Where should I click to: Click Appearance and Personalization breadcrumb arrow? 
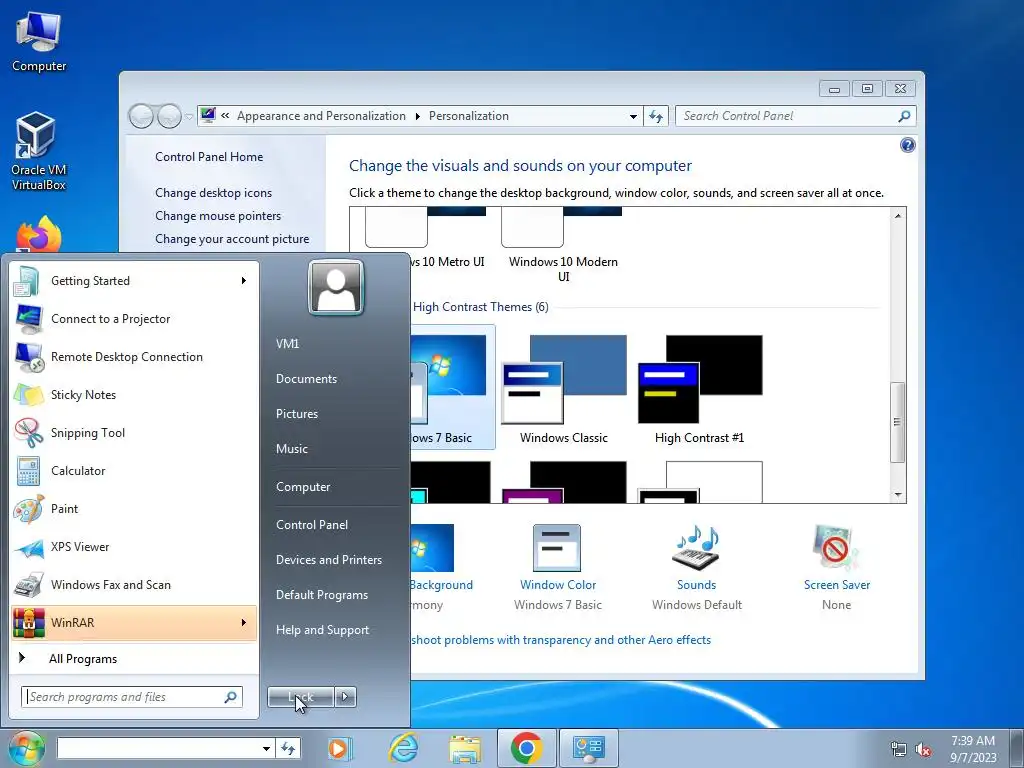click(x=417, y=116)
